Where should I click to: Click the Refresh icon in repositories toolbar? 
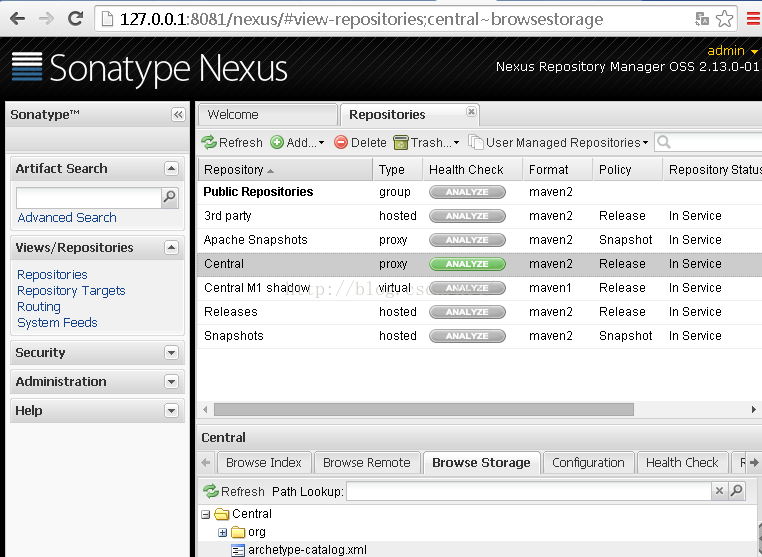(x=209, y=143)
